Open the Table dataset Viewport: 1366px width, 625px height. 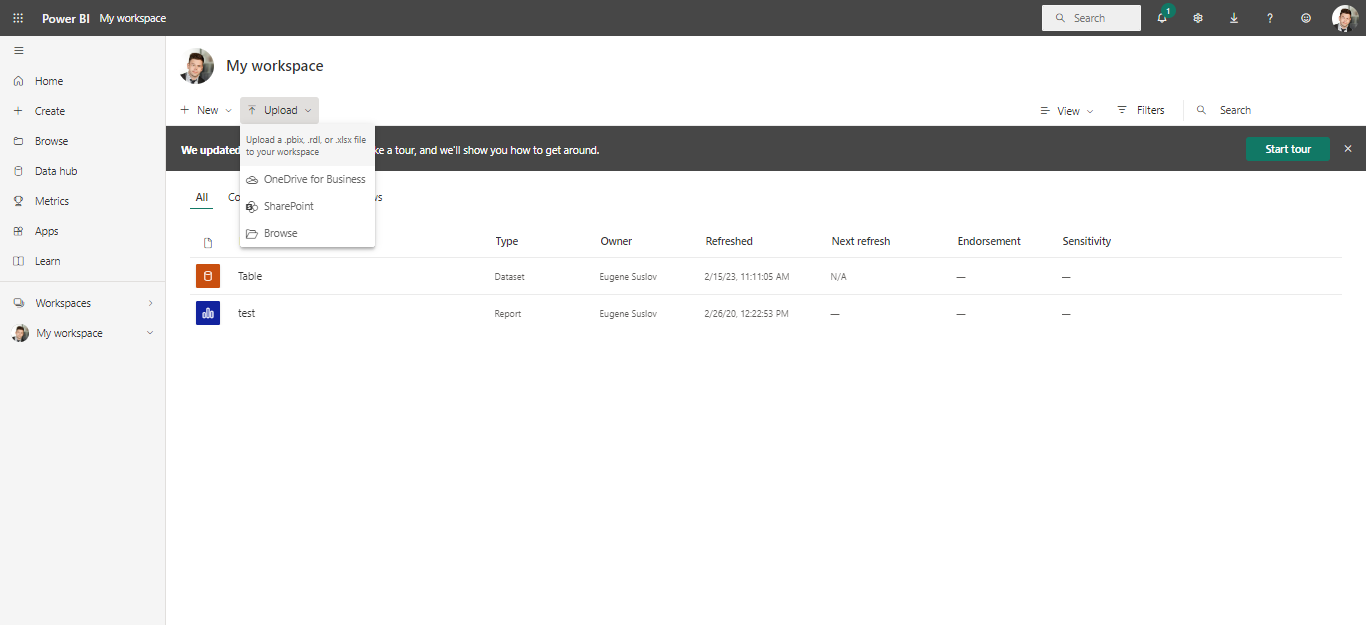[x=250, y=276]
